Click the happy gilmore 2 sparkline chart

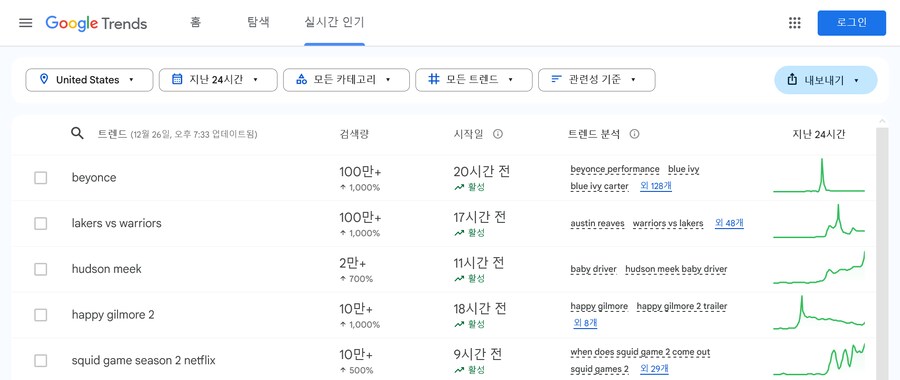click(x=819, y=313)
